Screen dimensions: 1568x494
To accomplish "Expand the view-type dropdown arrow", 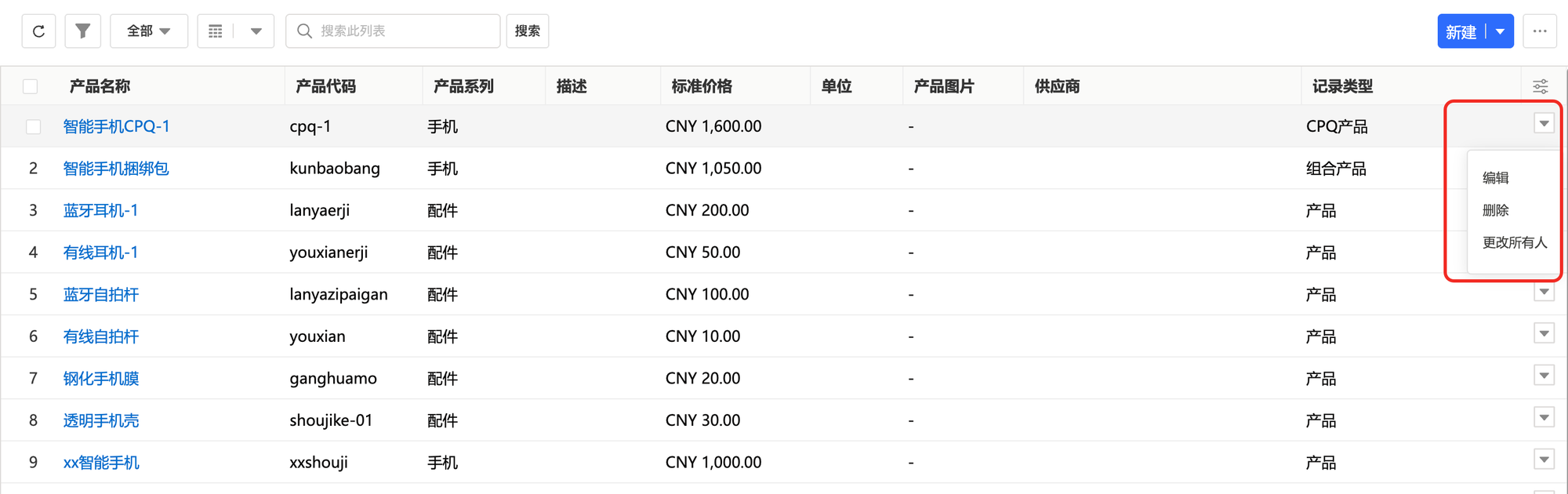I will [256, 31].
